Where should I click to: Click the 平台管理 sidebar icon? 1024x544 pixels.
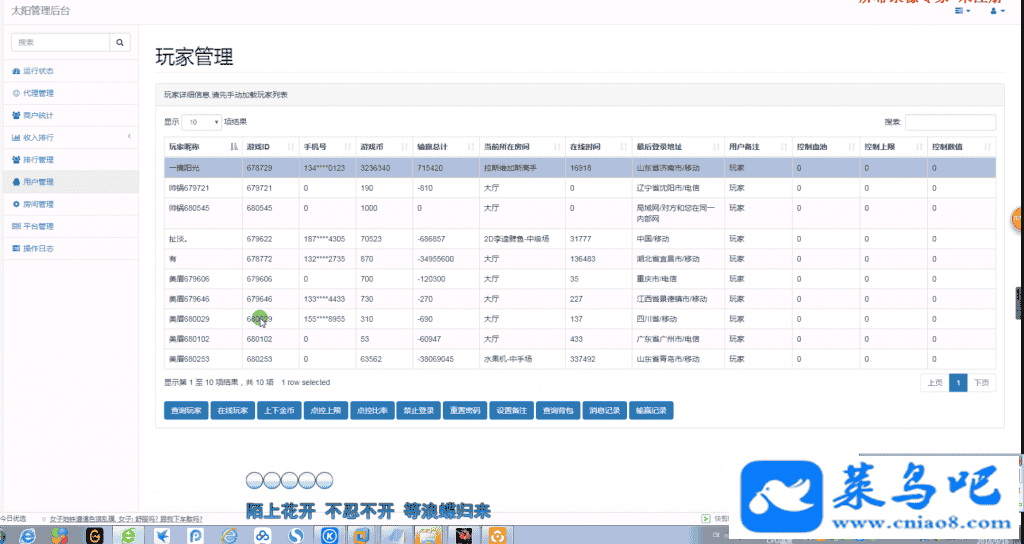coord(15,226)
